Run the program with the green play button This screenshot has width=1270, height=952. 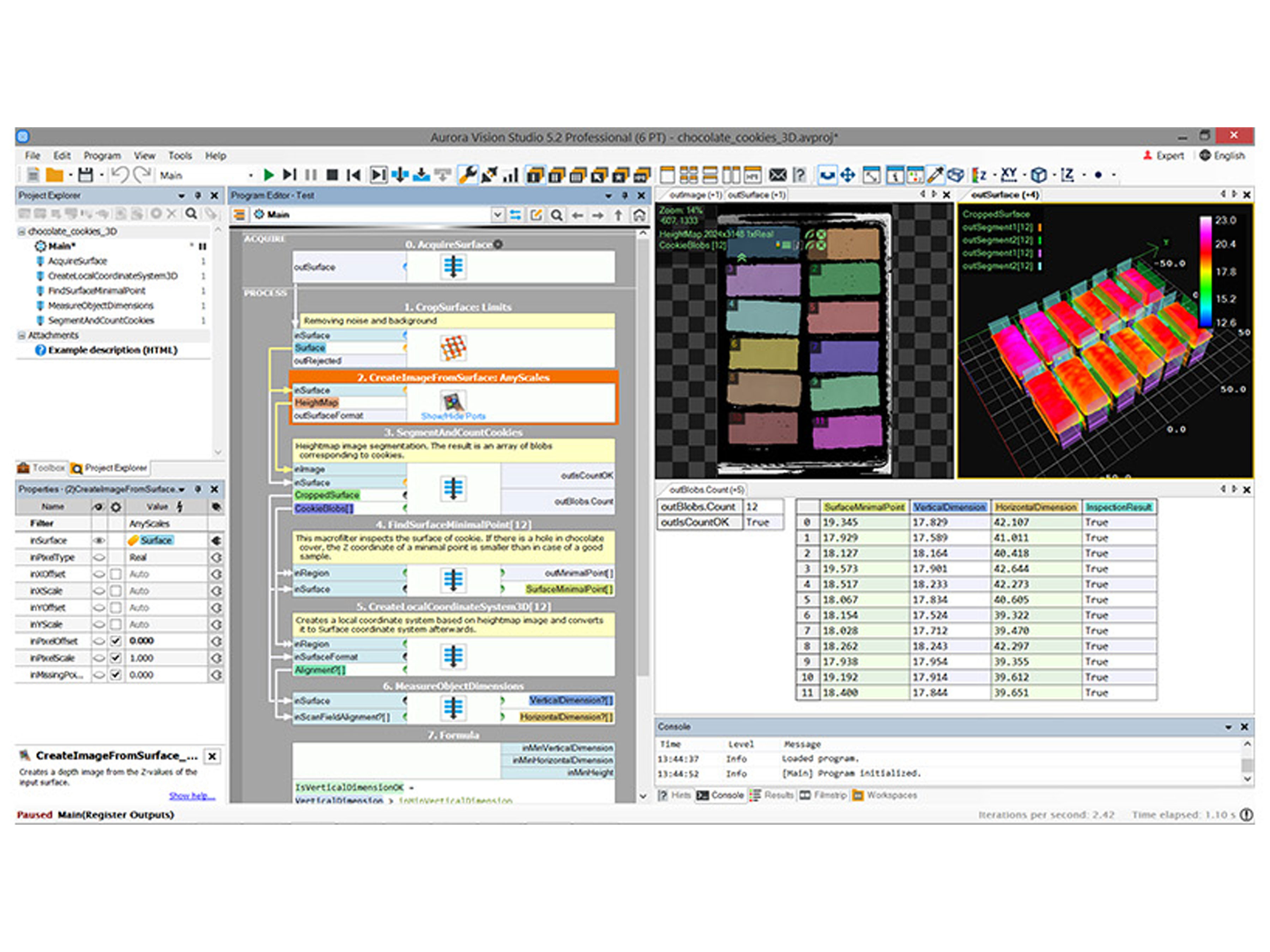268,175
